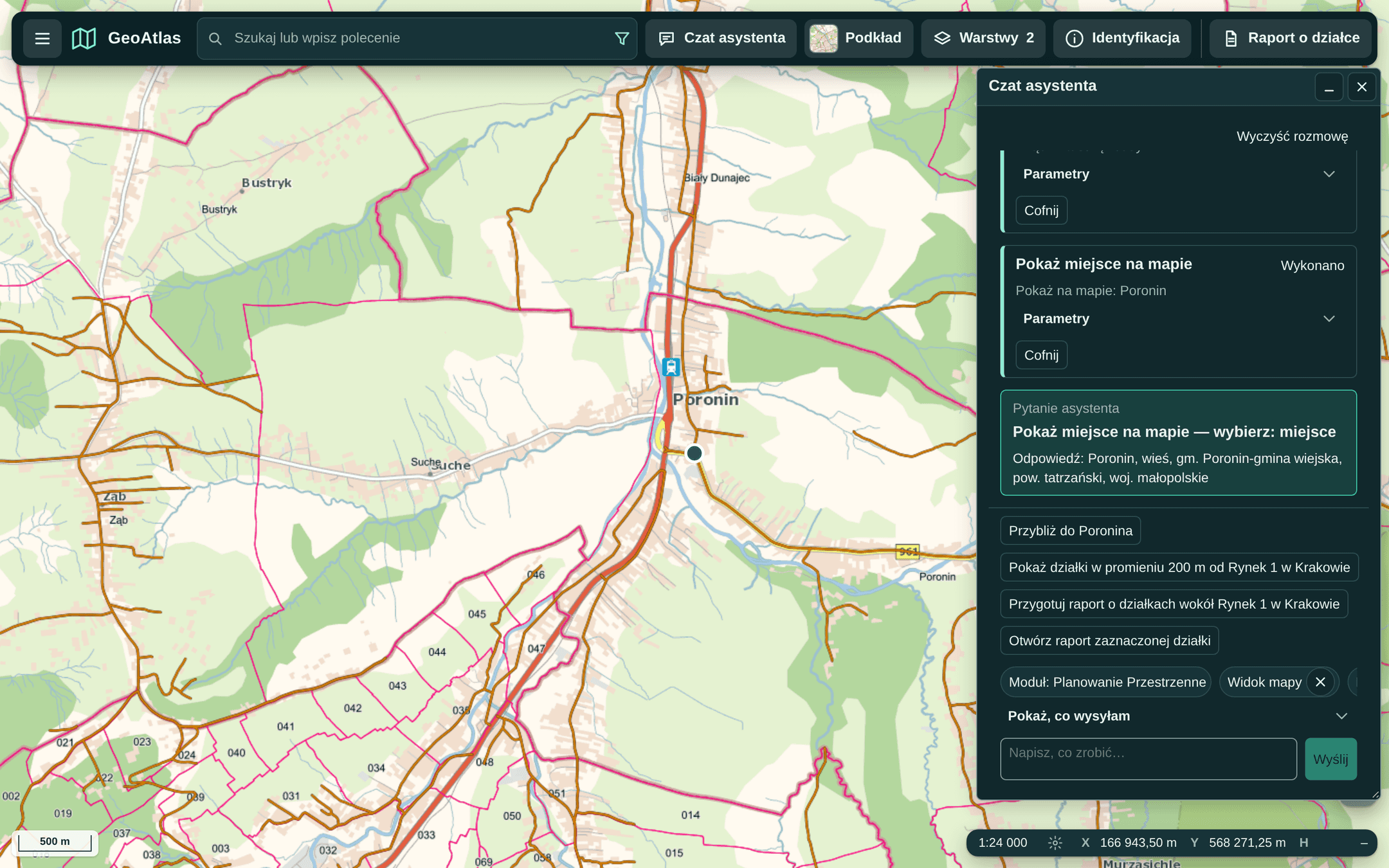Open Raport o działce
Viewport: 1389px width, 868px height.
click(x=1291, y=39)
